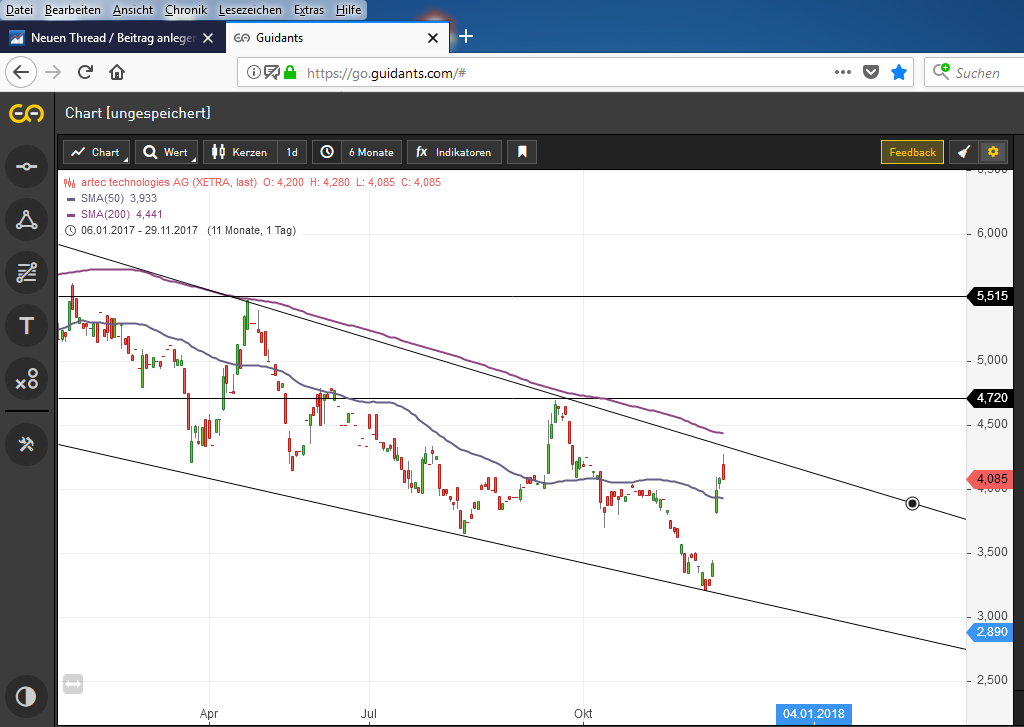Click the bookmark icon in chart toolbar
1024x727 pixels.
[522, 152]
